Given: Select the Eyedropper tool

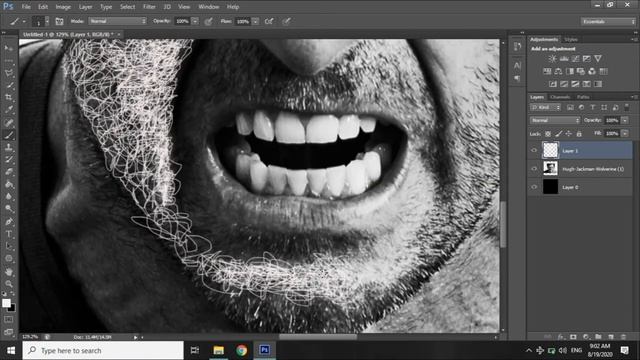Looking at the screenshot, I should tap(9, 110).
